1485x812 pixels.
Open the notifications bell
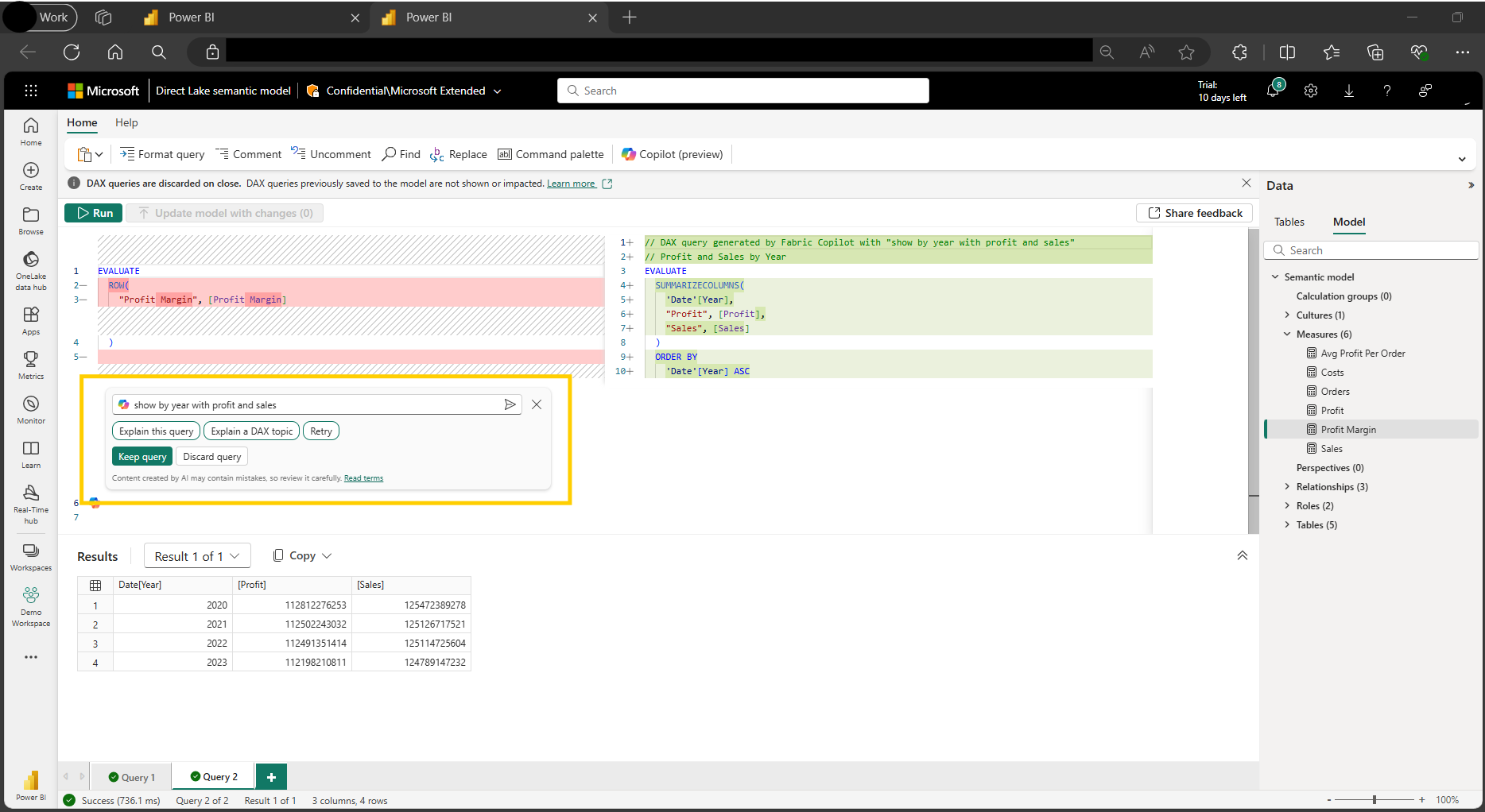1273,91
